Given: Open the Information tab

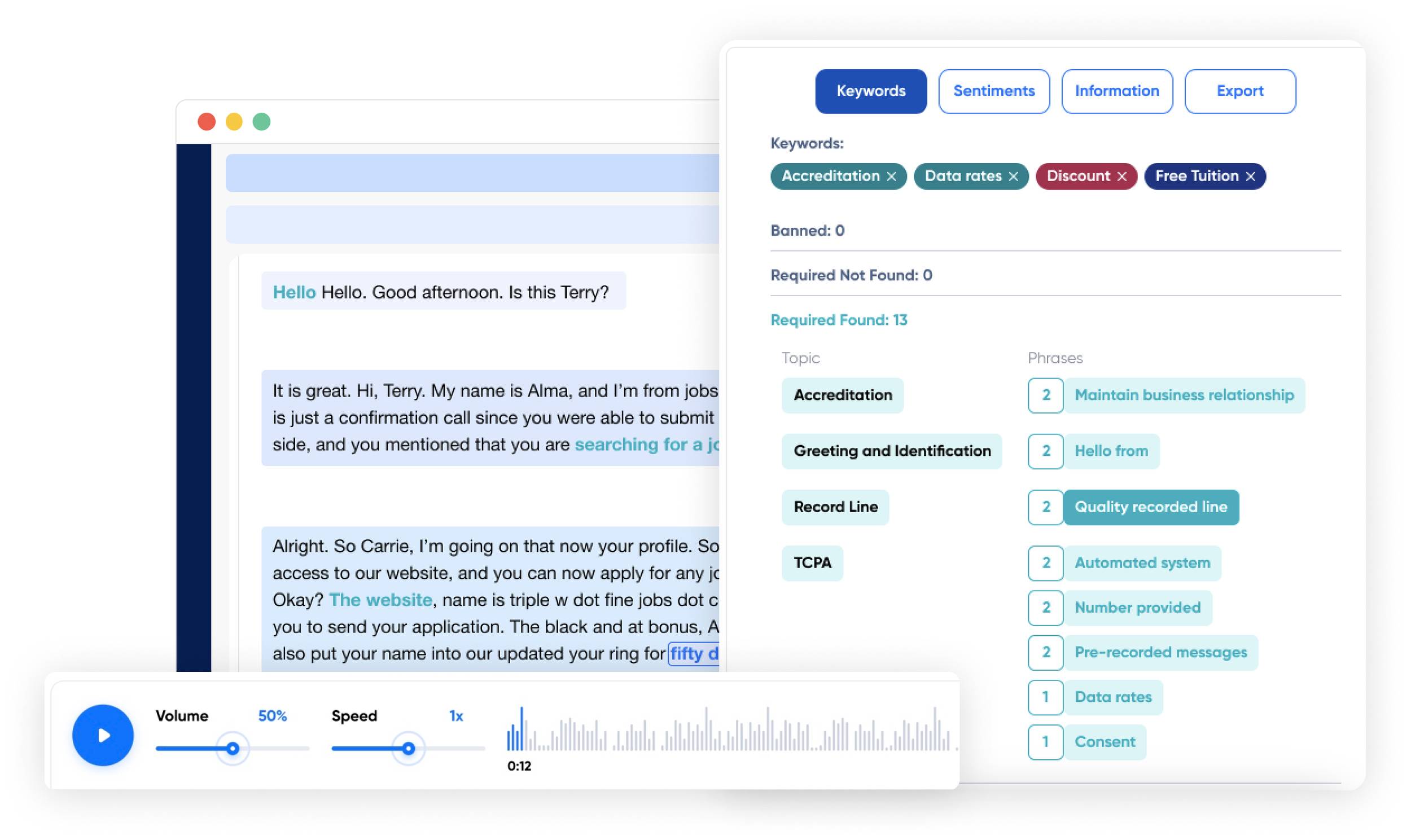Looking at the screenshot, I should (1116, 91).
